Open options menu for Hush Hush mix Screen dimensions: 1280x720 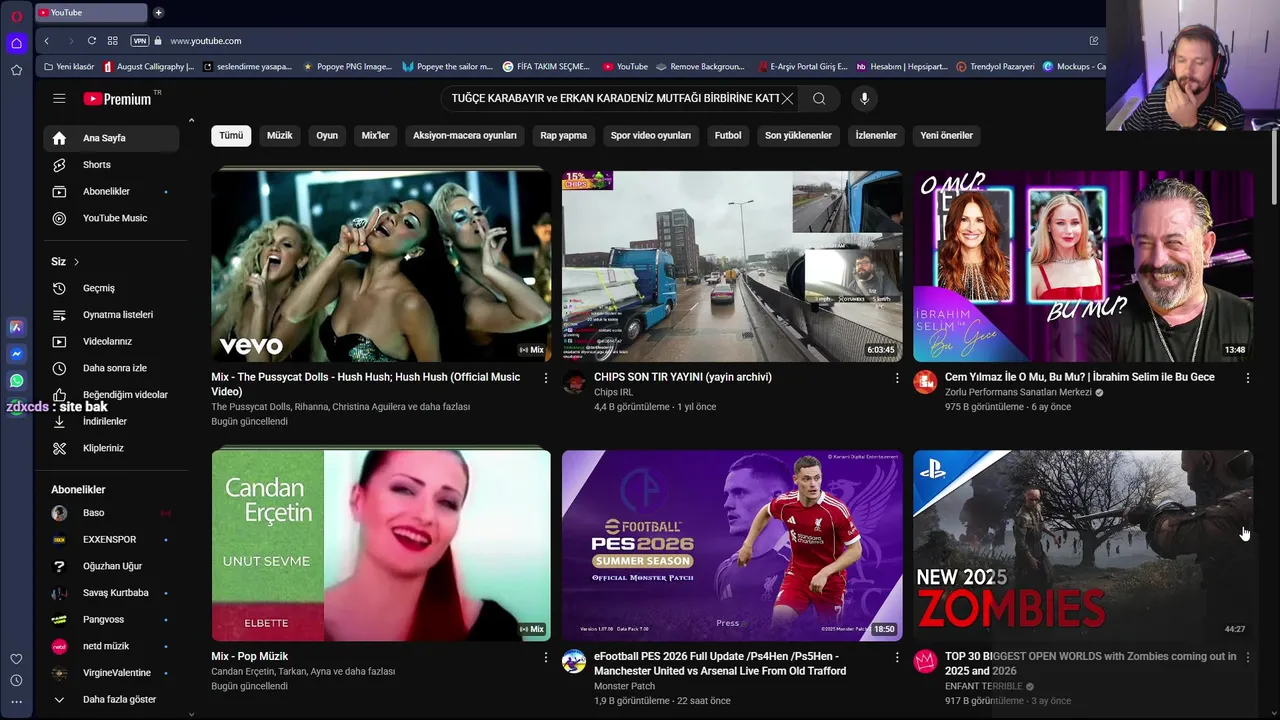[x=546, y=378]
